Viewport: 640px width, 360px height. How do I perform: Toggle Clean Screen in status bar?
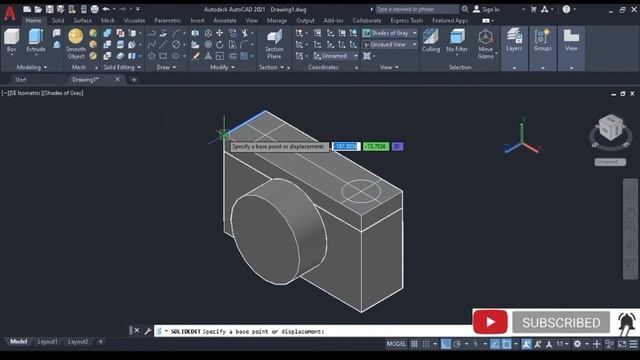[622, 344]
